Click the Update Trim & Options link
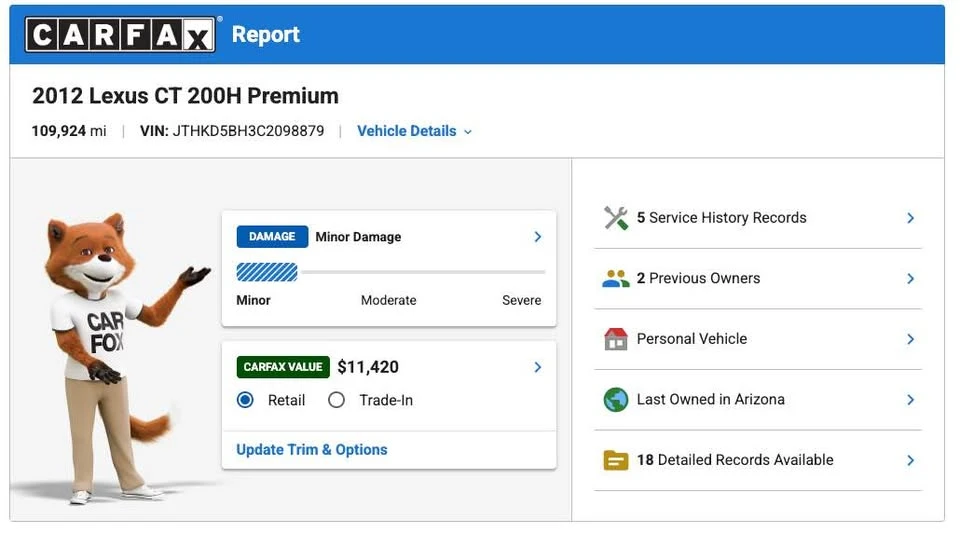960x533 pixels. [312, 450]
